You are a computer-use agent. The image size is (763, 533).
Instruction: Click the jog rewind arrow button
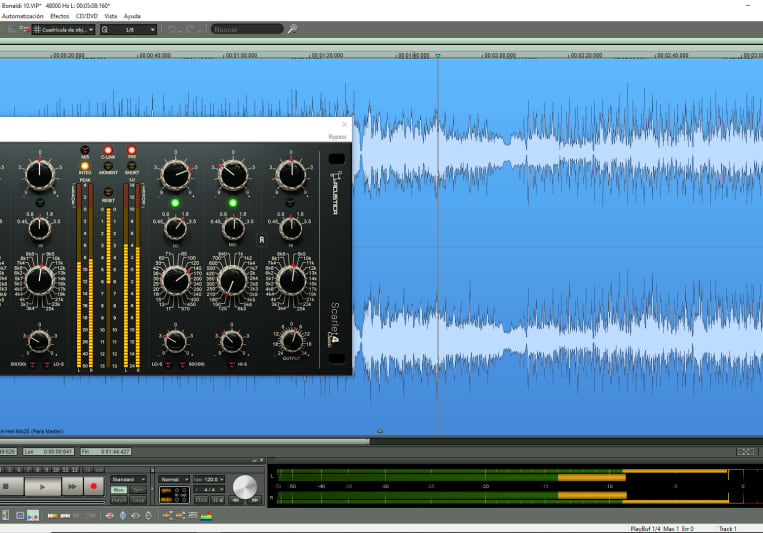(236, 500)
